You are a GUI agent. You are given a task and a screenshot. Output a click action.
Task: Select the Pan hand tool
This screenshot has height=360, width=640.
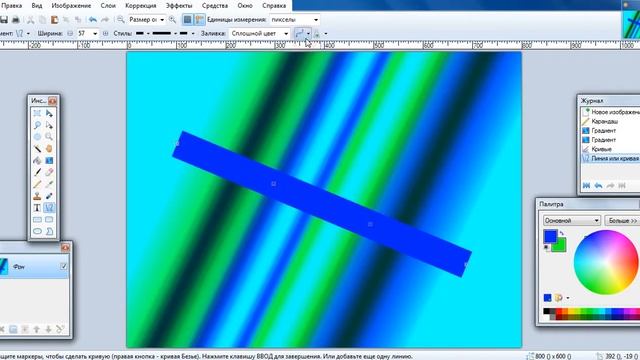[49, 149]
